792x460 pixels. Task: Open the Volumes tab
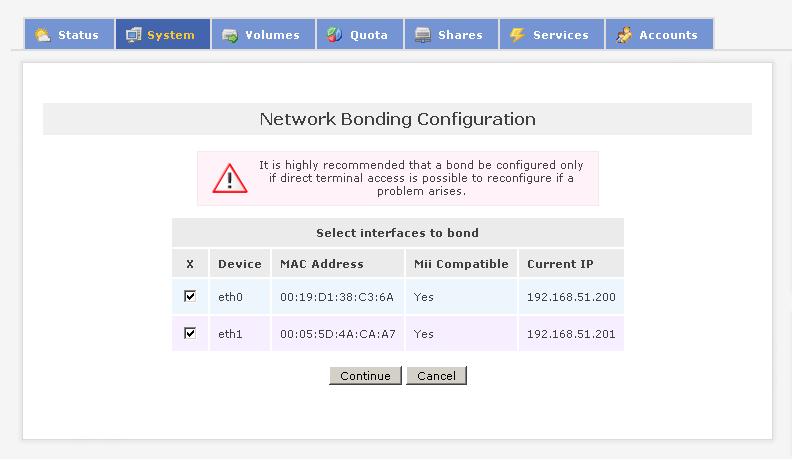click(x=272, y=35)
